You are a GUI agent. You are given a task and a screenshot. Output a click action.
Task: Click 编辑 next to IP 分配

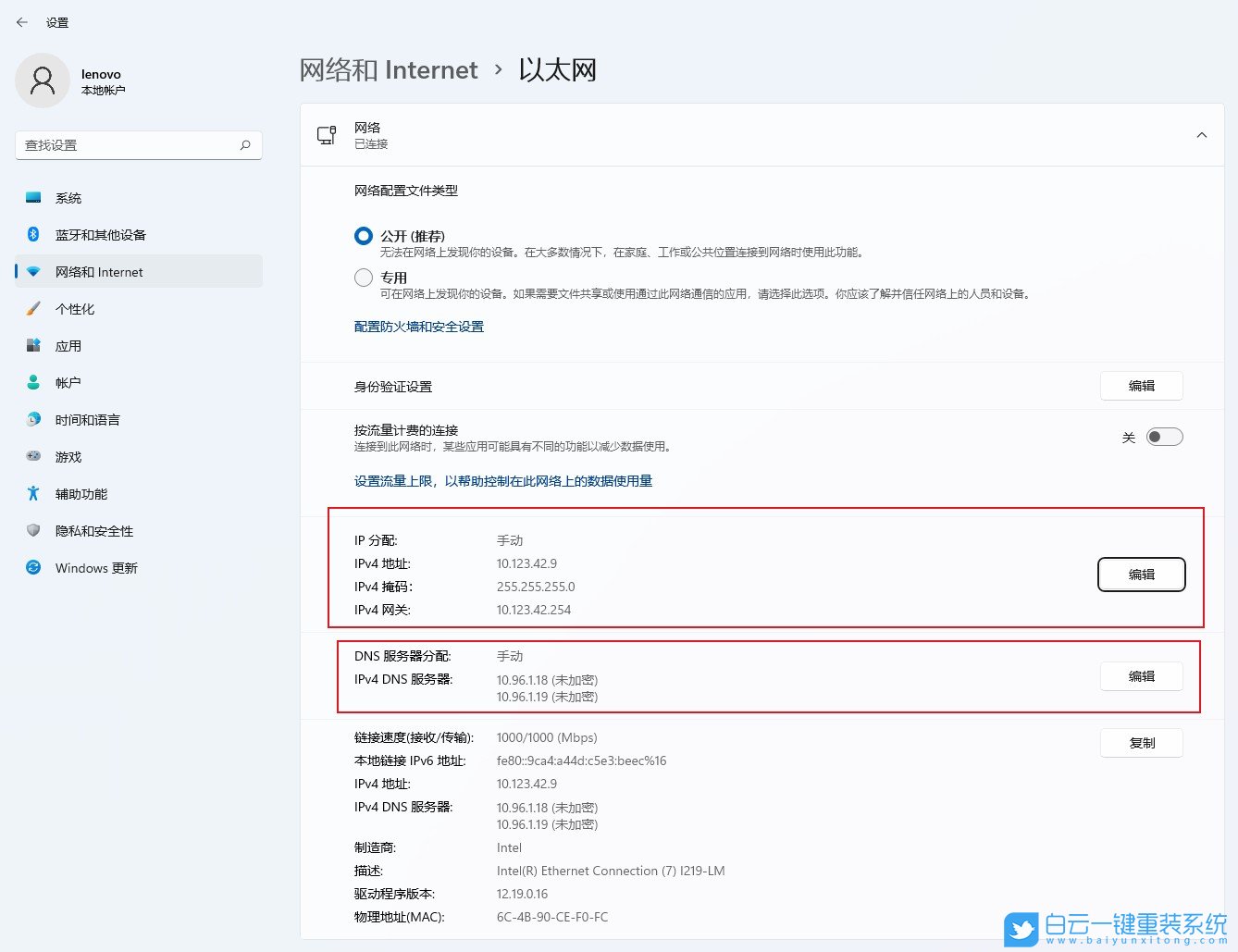1141,574
